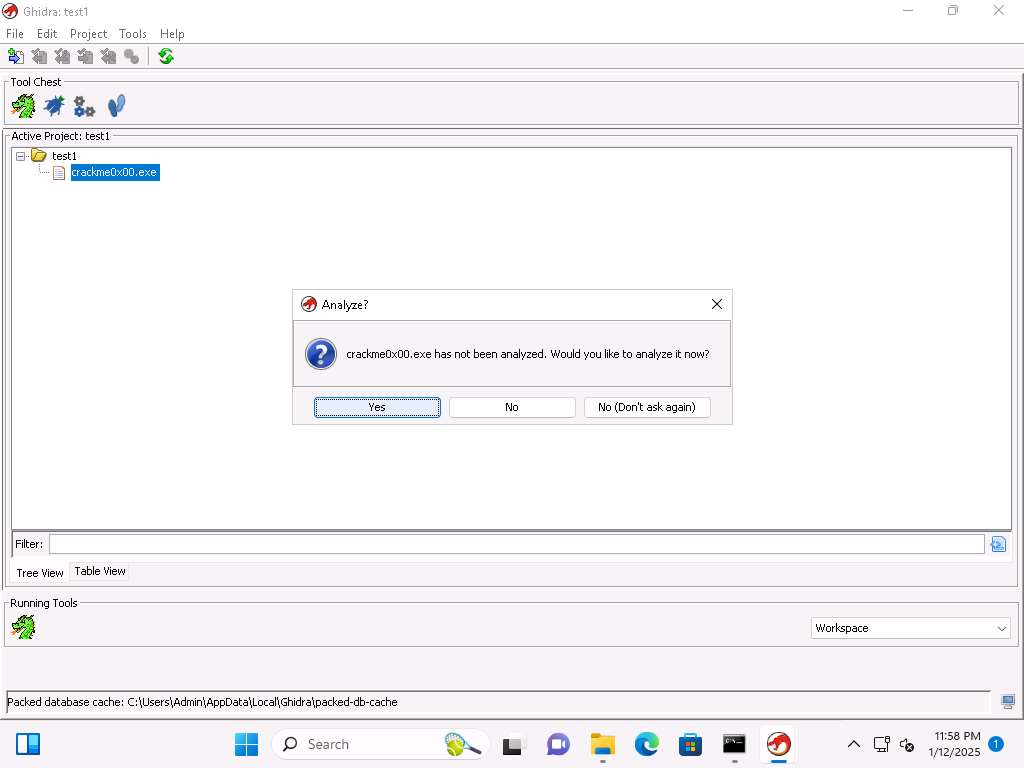Click the running CodeBrowser dragon icon
Viewport: 1024px width, 768px height.
pyautogui.click(x=23, y=627)
